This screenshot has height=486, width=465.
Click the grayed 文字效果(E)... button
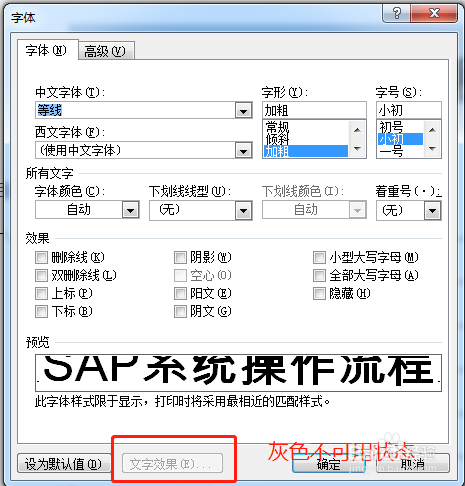[172, 463]
